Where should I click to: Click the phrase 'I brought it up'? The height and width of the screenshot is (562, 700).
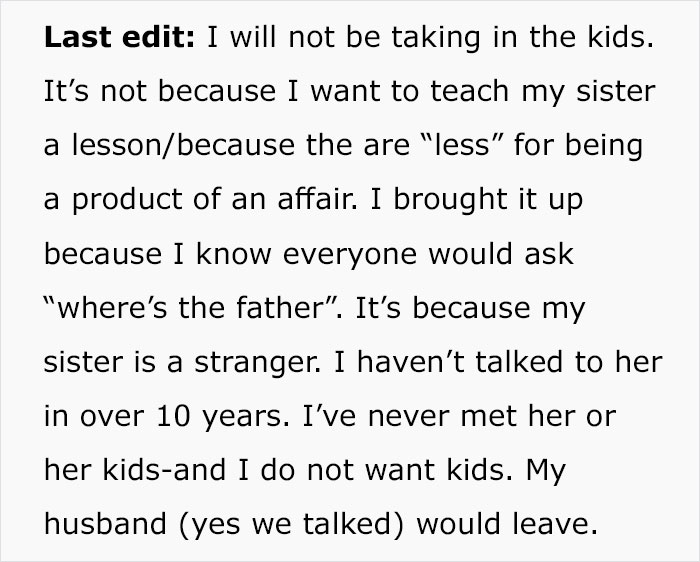(477, 200)
